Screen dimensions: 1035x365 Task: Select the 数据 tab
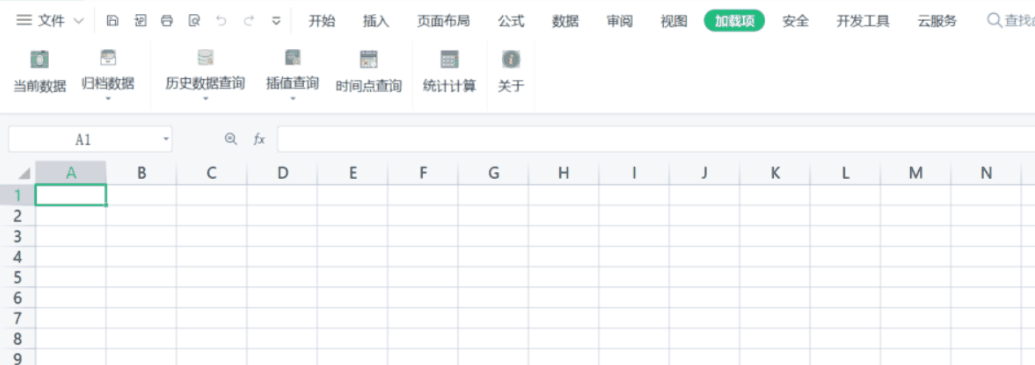566,21
